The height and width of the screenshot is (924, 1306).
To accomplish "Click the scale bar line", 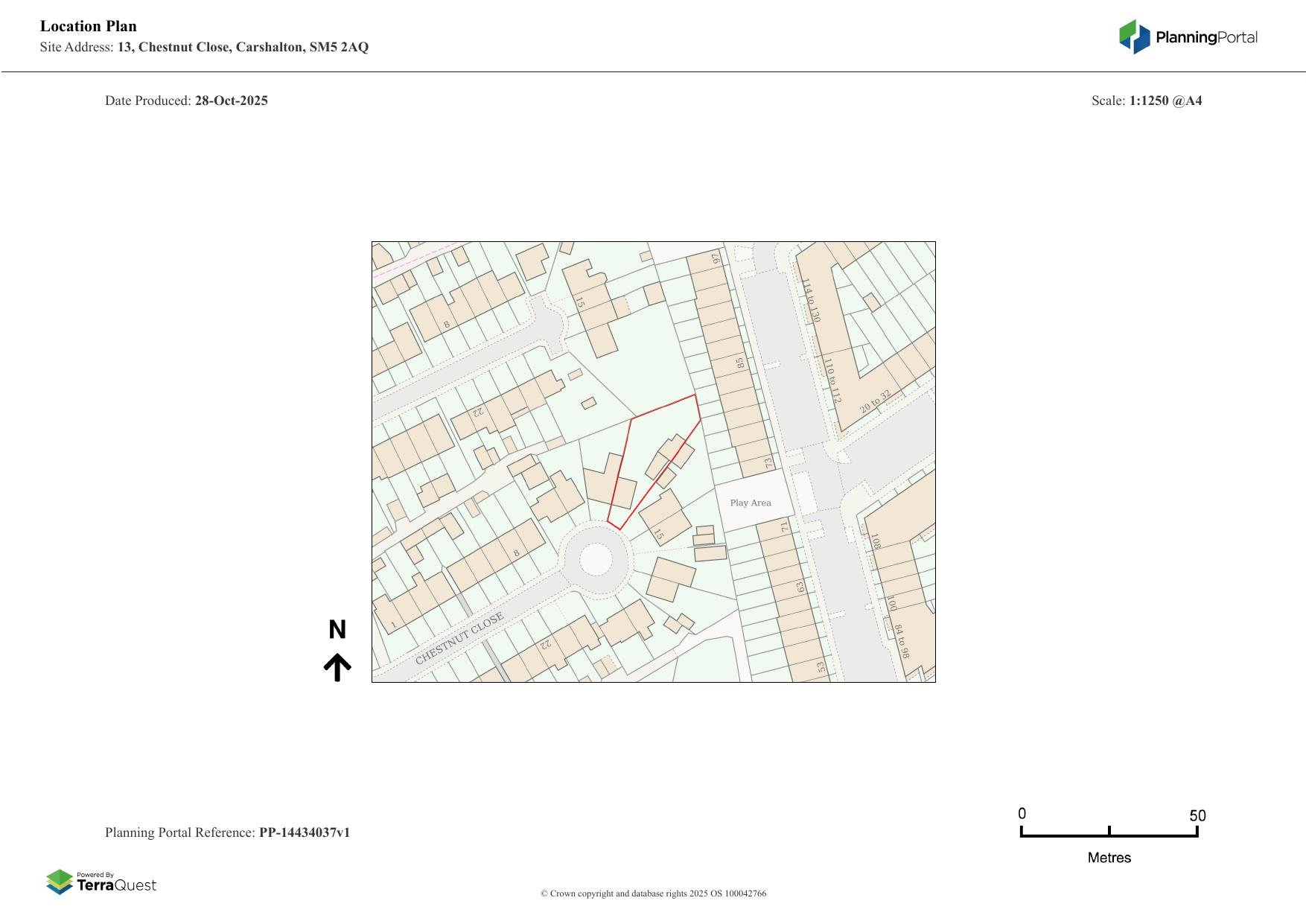I will pos(1109,835).
